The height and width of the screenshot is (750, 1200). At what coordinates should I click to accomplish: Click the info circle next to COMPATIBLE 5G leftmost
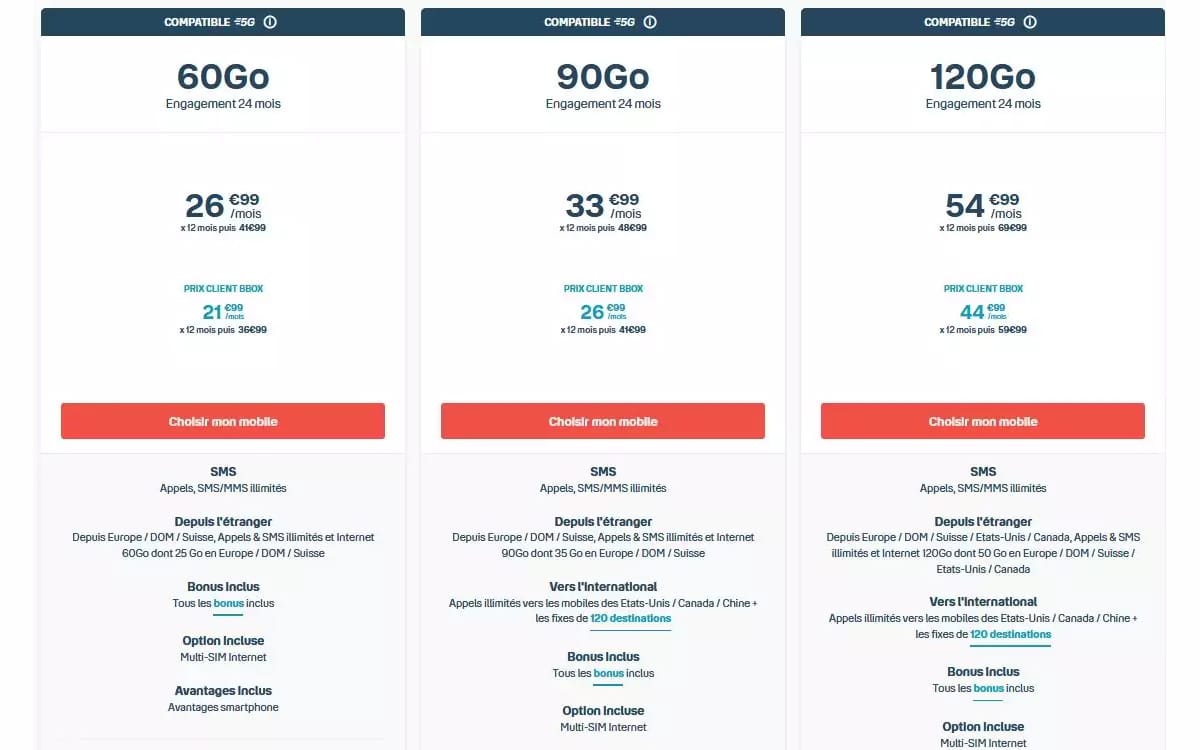pyautogui.click(x=272, y=20)
